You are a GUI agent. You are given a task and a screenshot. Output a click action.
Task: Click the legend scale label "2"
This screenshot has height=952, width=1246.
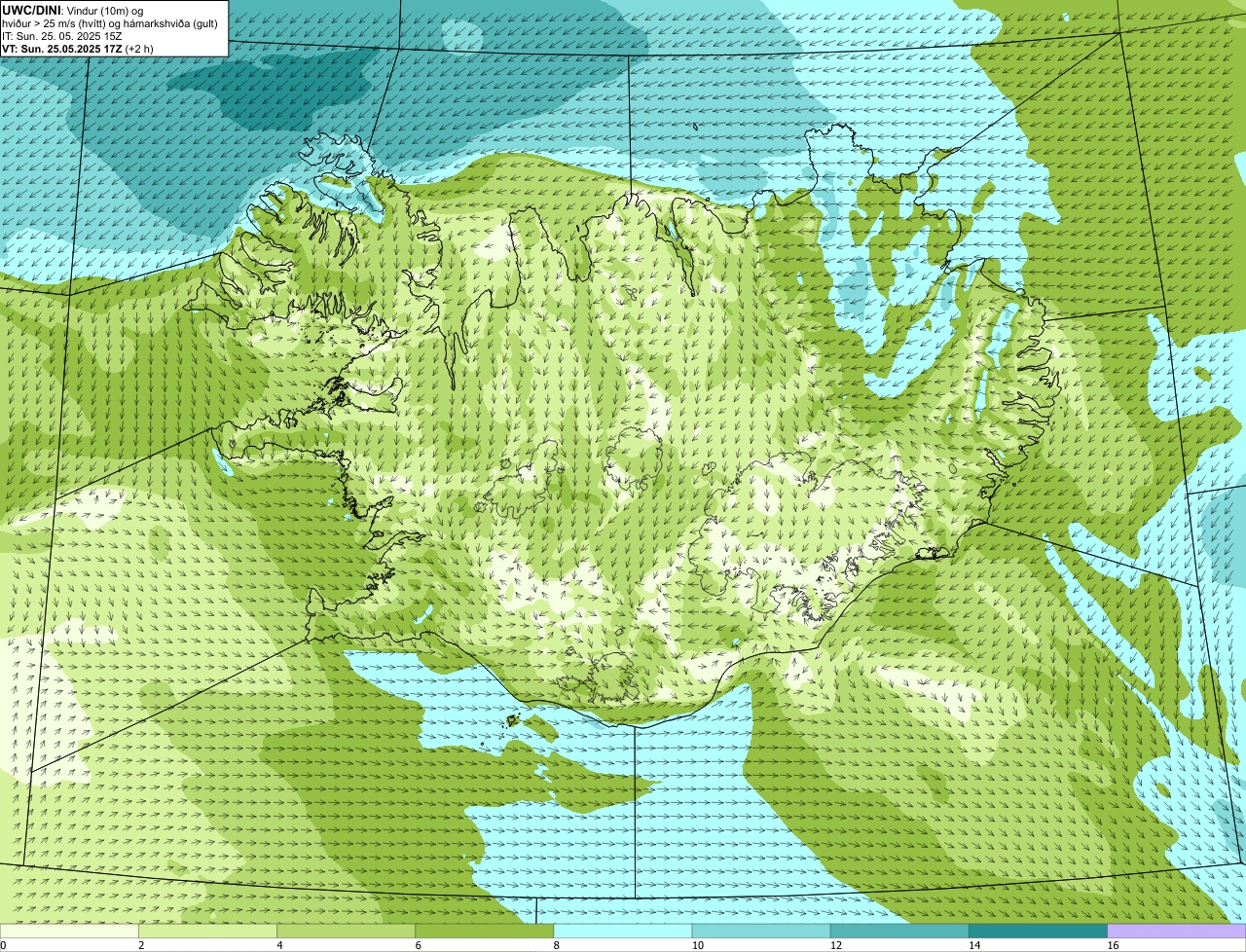pos(141,945)
